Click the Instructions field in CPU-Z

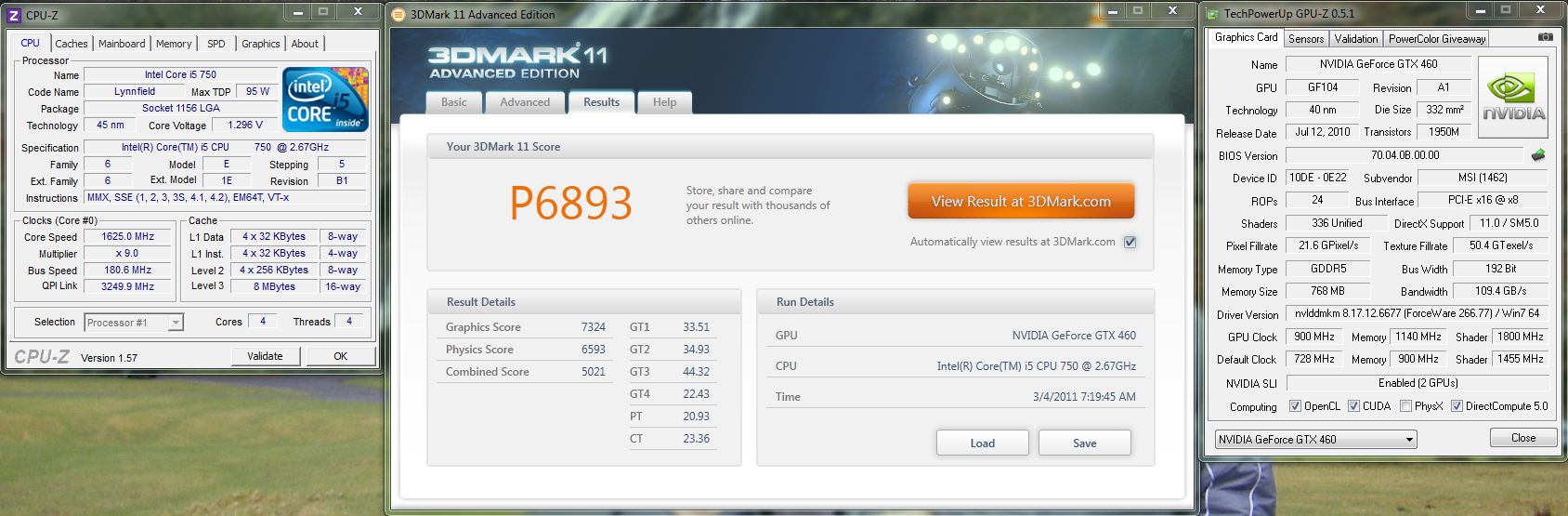tap(227, 198)
